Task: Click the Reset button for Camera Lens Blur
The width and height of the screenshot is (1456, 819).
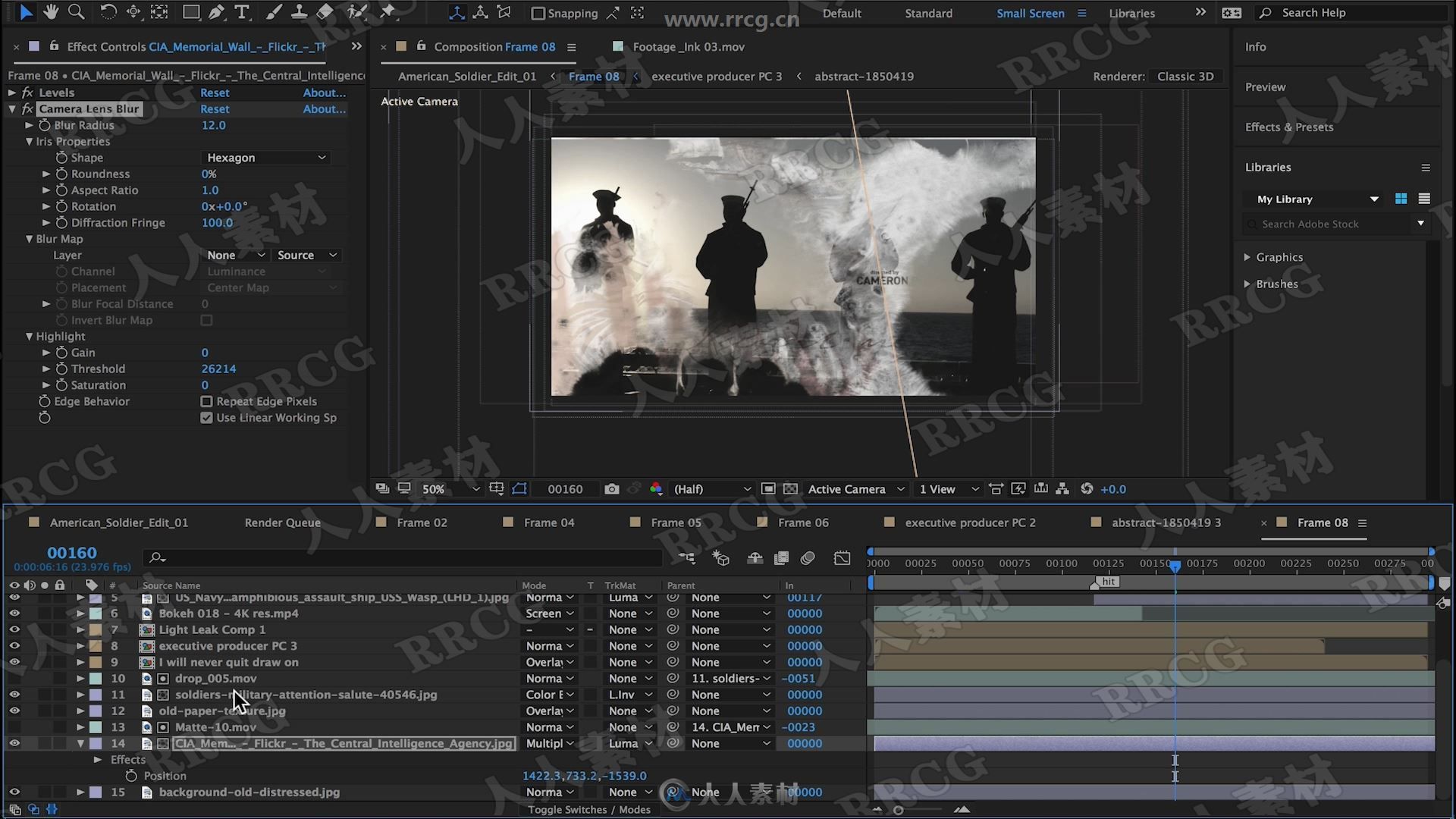Action: [213, 108]
